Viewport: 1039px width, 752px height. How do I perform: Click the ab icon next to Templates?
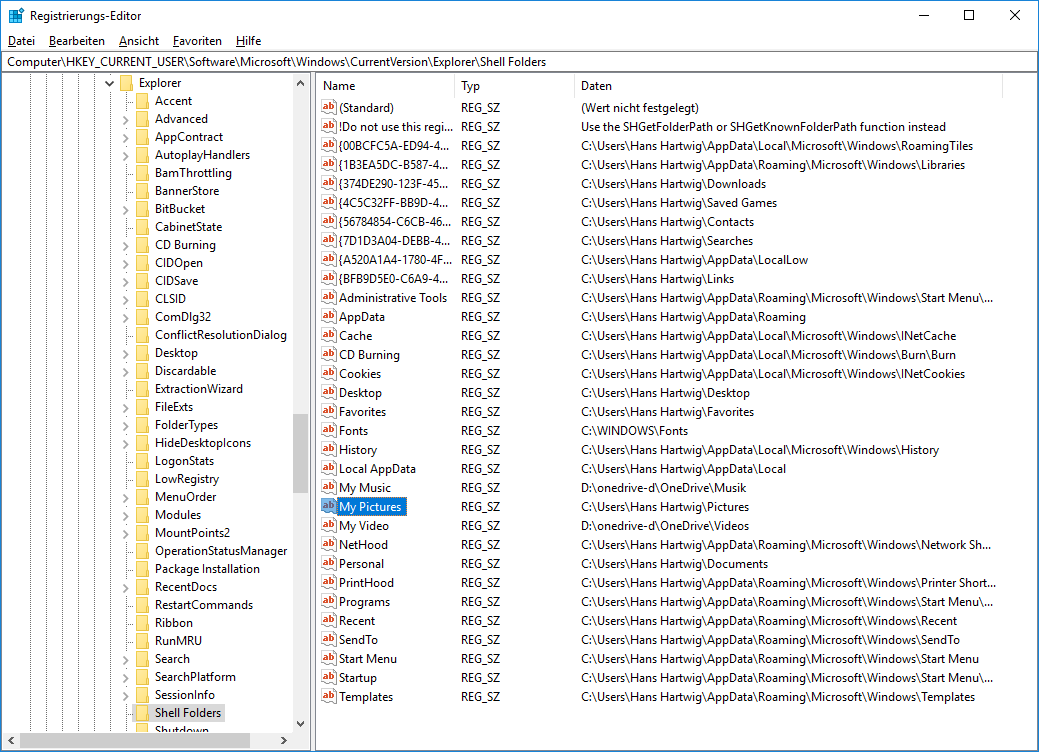tap(329, 696)
